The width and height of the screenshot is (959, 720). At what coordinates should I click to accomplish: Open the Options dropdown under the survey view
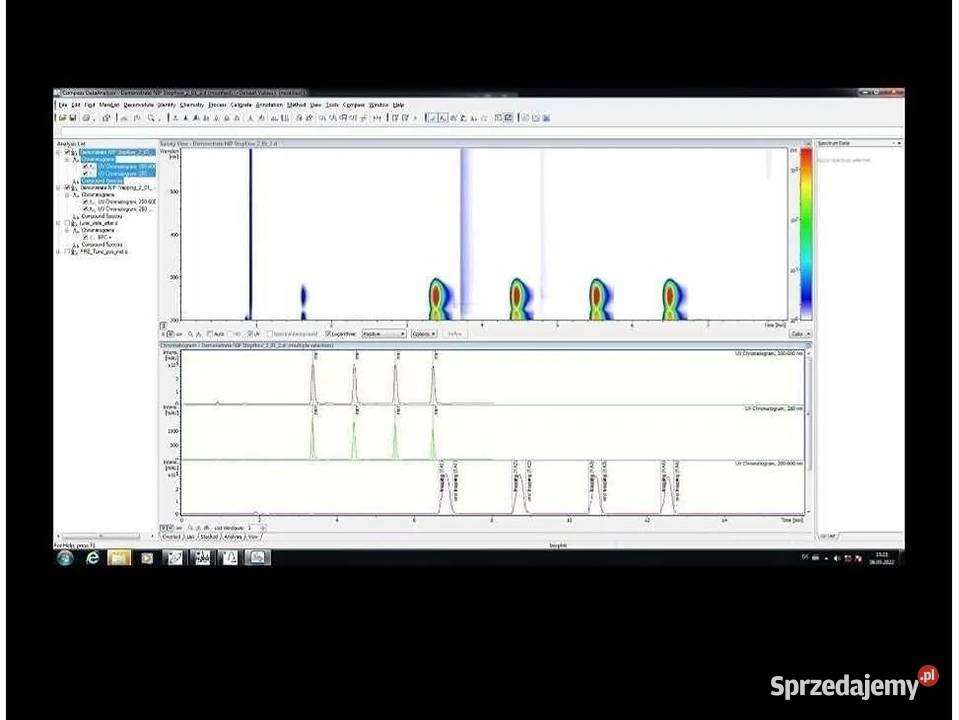pyautogui.click(x=423, y=334)
